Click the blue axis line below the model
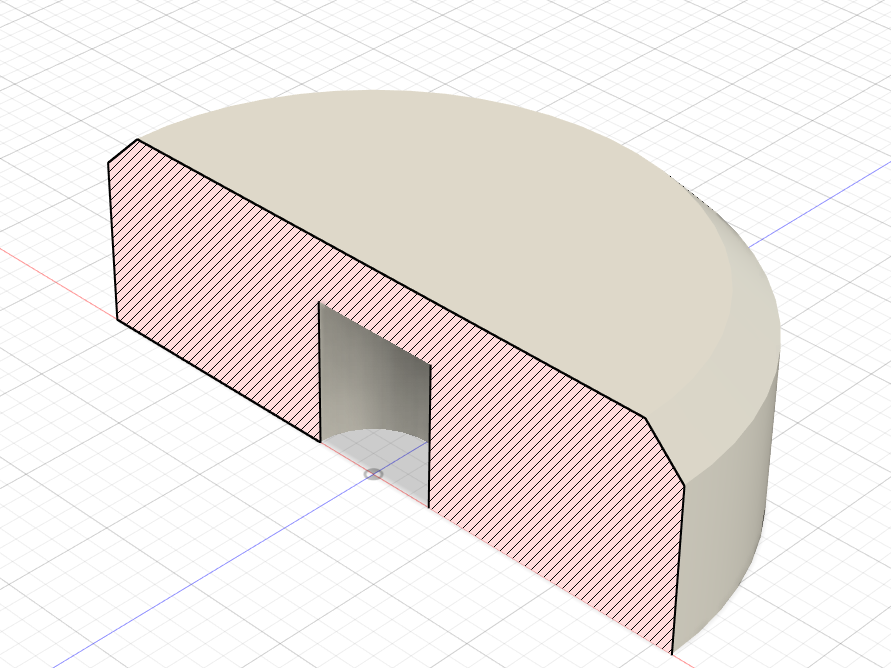Image resolution: width=891 pixels, height=668 pixels. click(199, 568)
